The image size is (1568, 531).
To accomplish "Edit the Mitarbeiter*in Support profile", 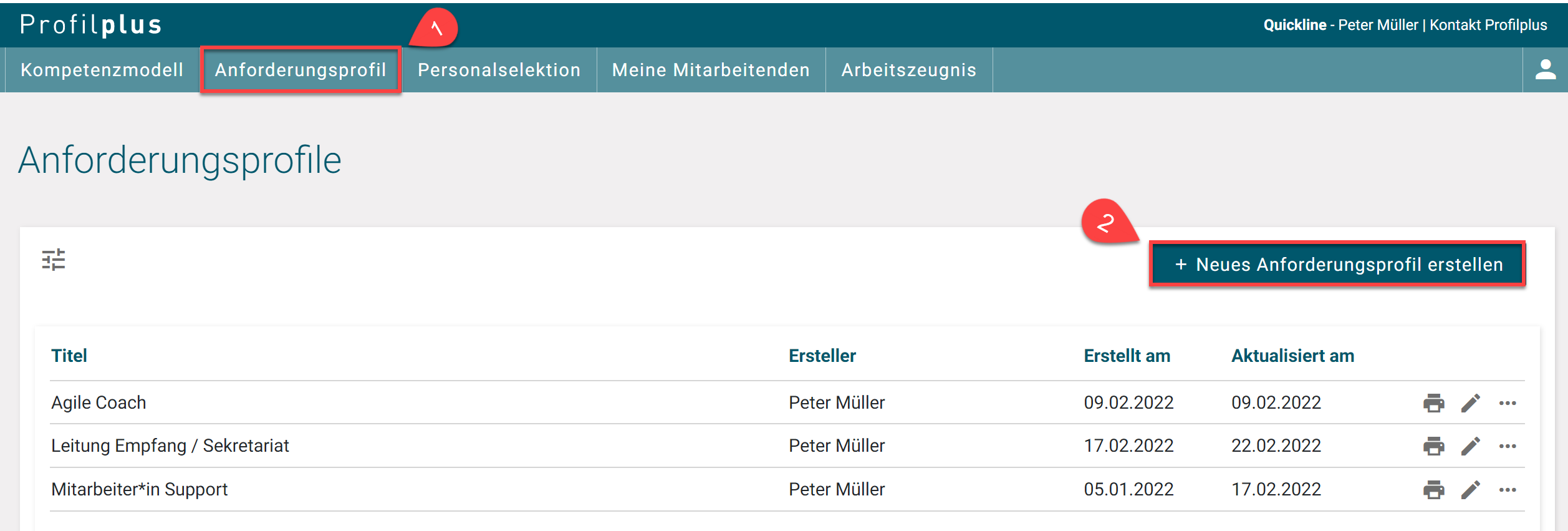I will pyautogui.click(x=1470, y=490).
